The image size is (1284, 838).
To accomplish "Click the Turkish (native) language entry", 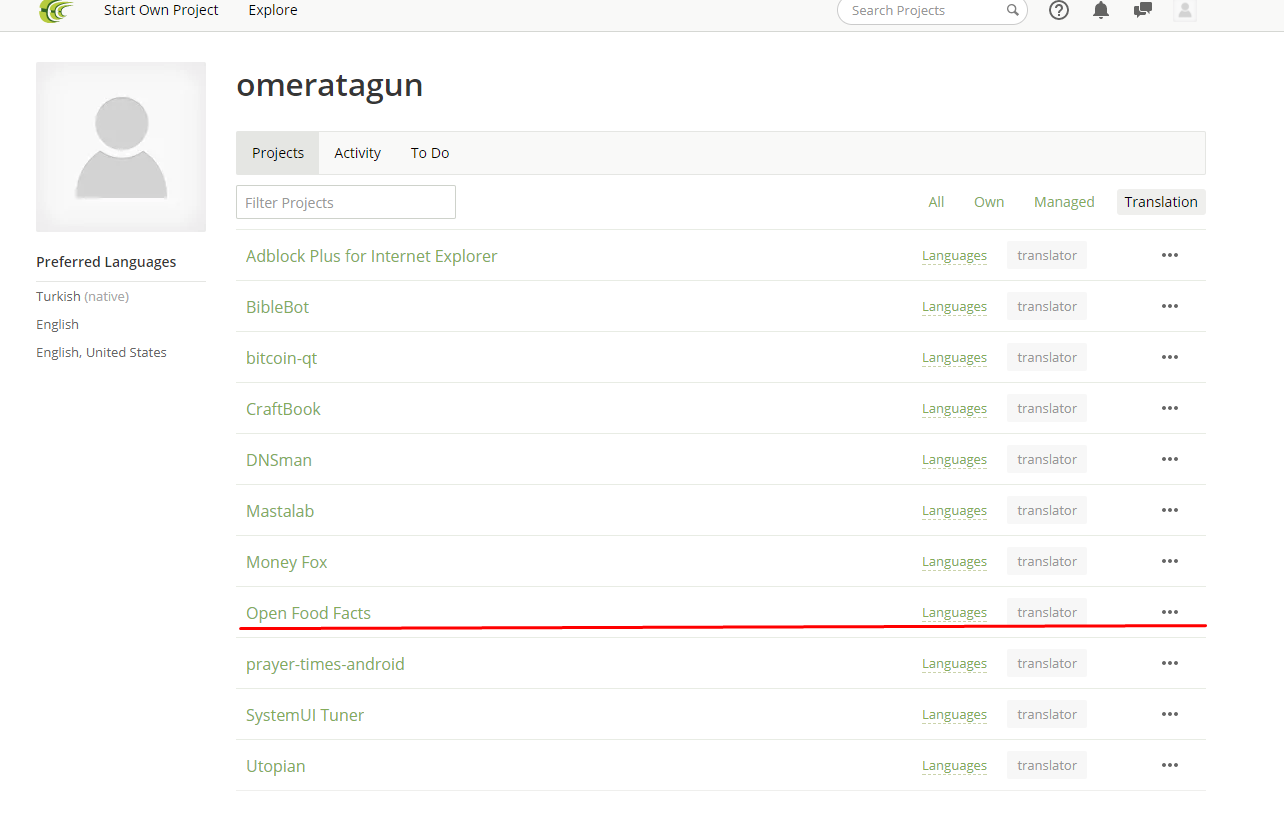I will (83, 296).
